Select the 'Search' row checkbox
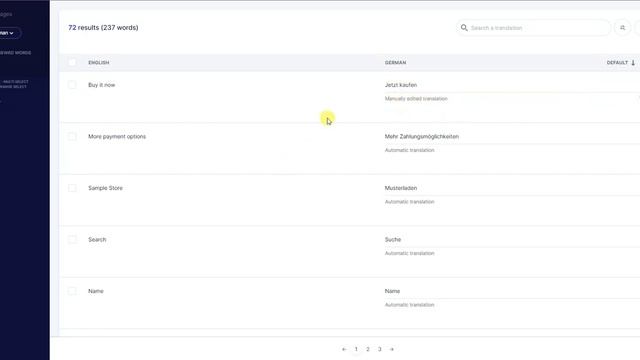Image resolution: width=640 pixels, height=360 pixels. pos(72,240)
